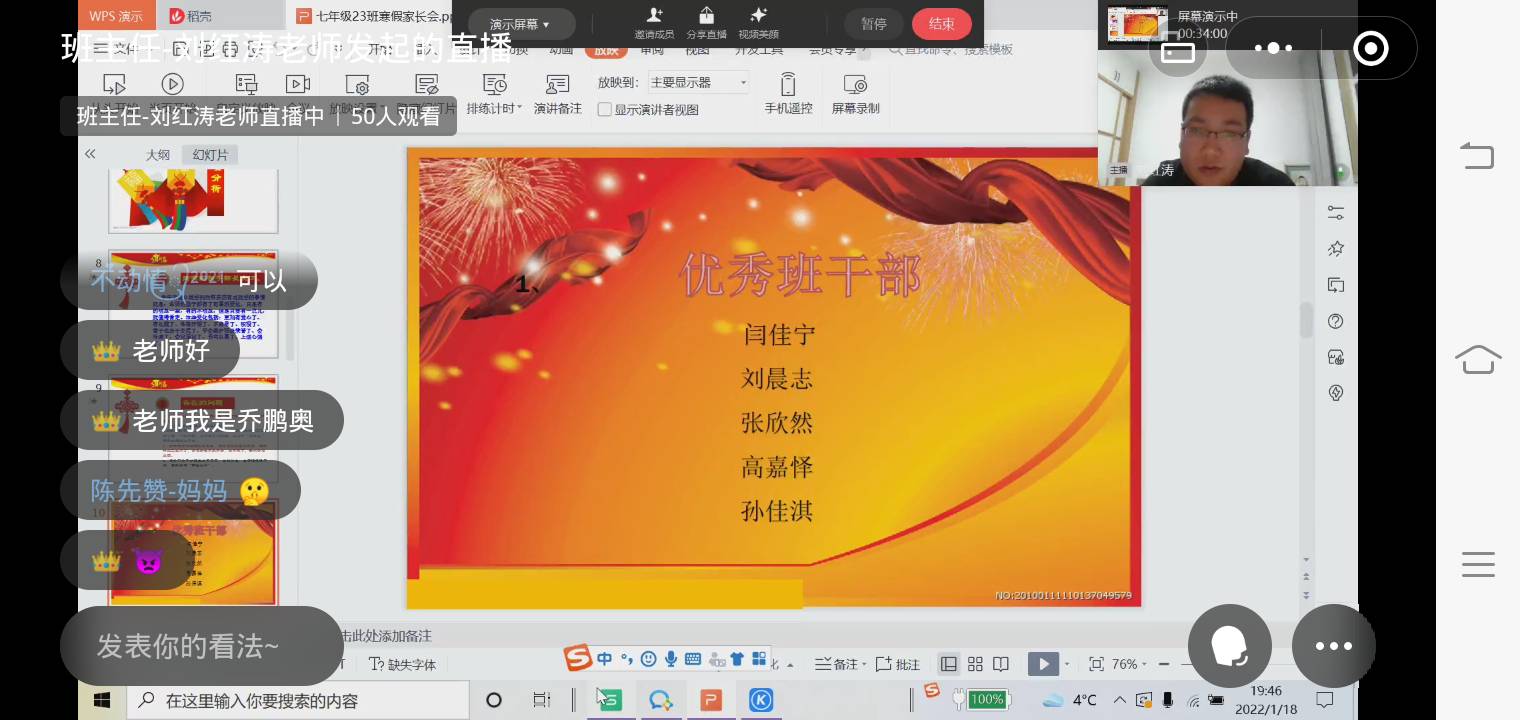Image resolution: width=1520 pixels, height=720 pixels.
Task: Click the Windows Start button
Action: pos(102,700)
